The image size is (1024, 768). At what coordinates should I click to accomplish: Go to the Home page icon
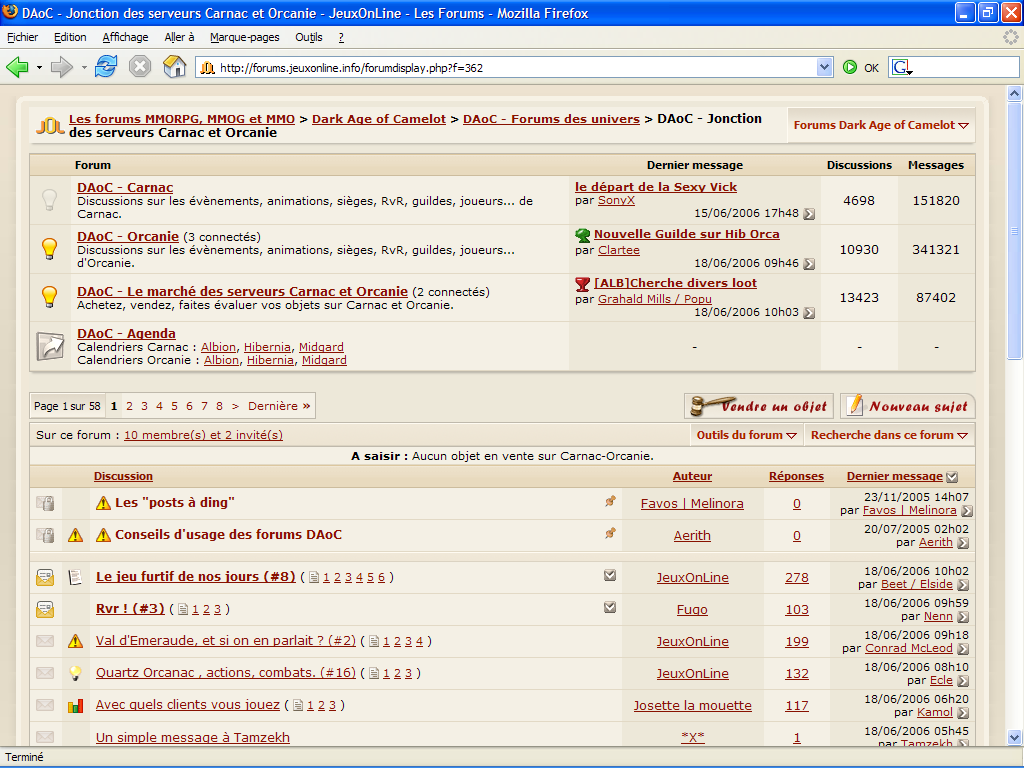coord(174,67)
